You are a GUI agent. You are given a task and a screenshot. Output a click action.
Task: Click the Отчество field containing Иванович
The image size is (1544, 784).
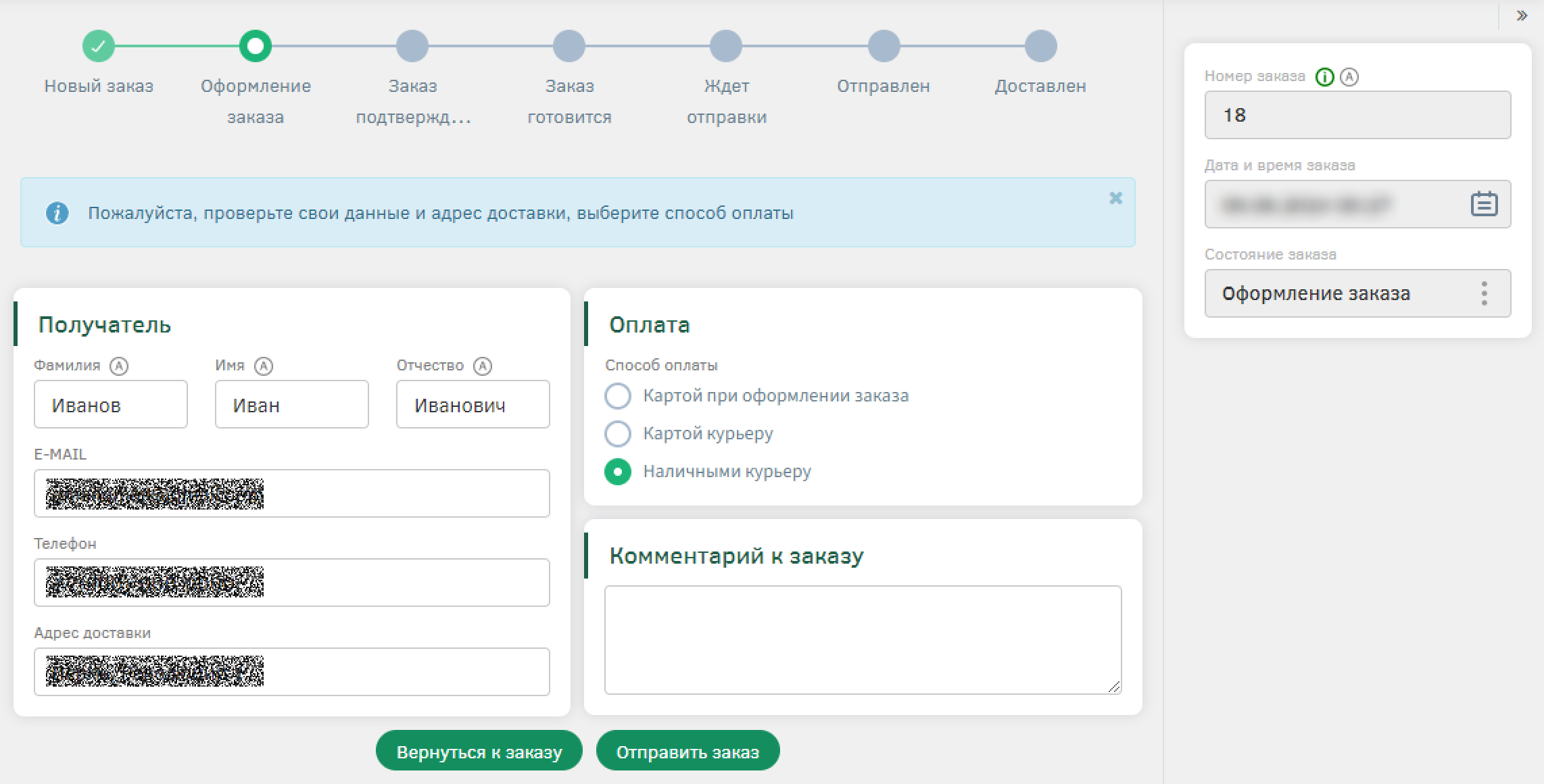(473, 404)
